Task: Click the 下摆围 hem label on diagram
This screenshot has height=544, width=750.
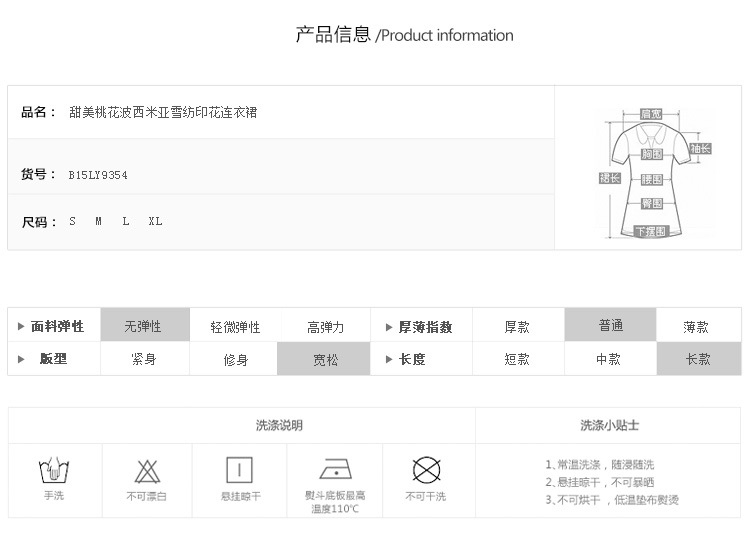Action: pos(651,231)
